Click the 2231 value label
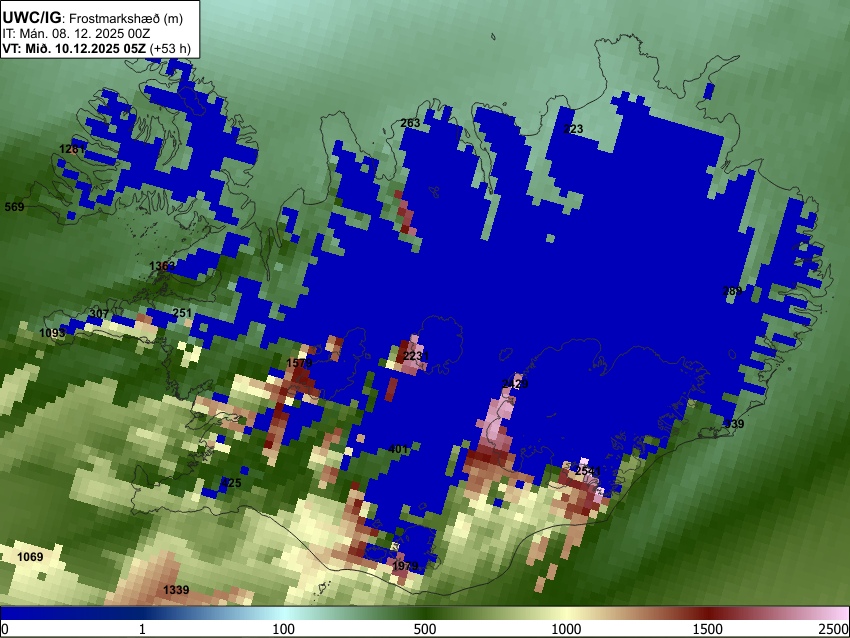 [416, 356]
